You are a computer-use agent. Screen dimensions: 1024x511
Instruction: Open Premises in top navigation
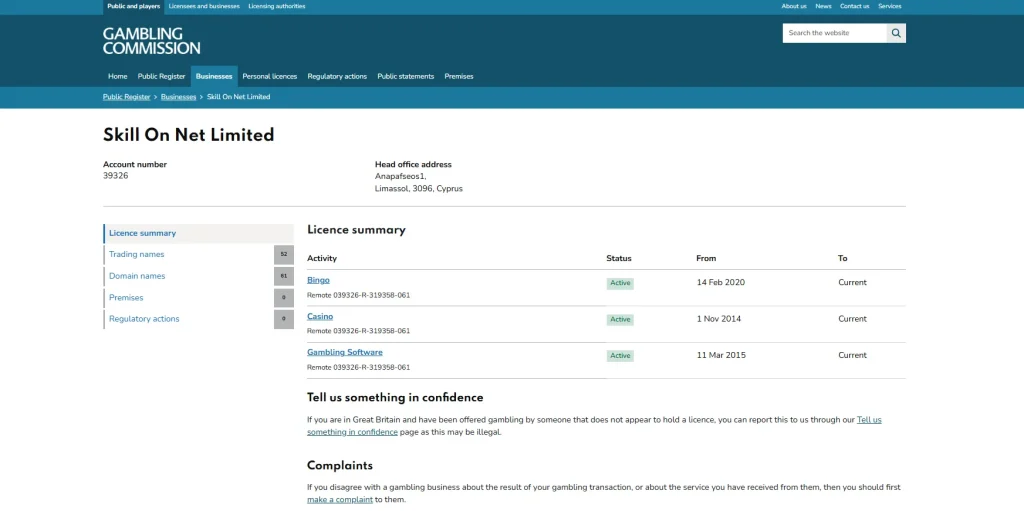click(x=459, y=76)
